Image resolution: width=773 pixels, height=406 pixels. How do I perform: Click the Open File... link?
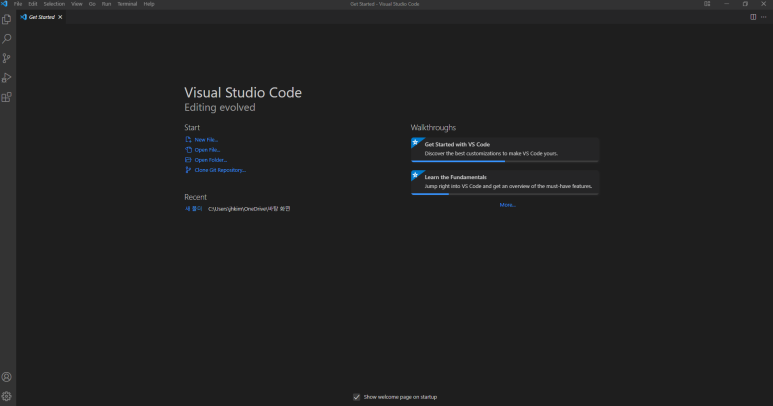pos(207,150)
